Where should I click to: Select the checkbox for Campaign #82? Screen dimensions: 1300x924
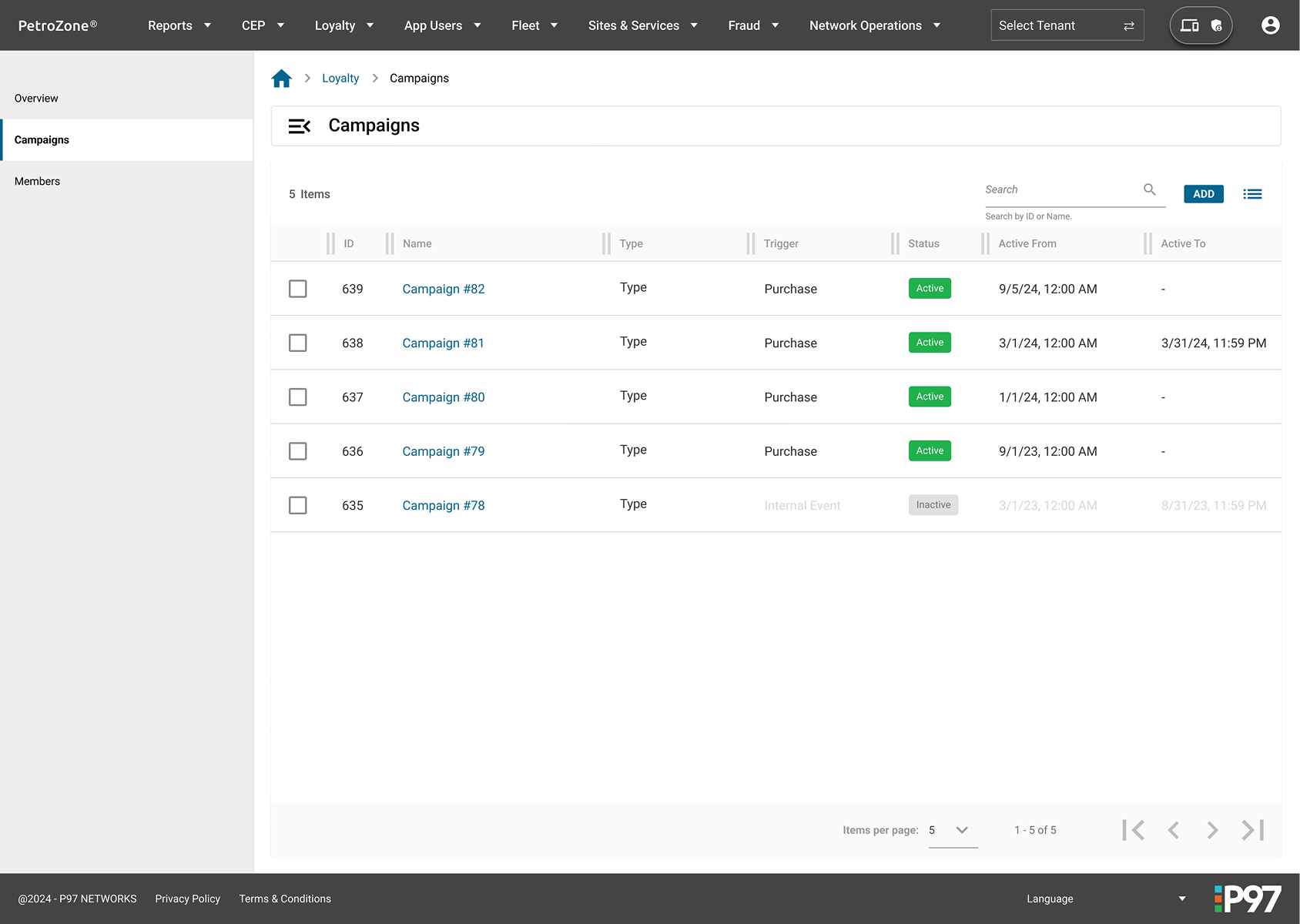298,289
